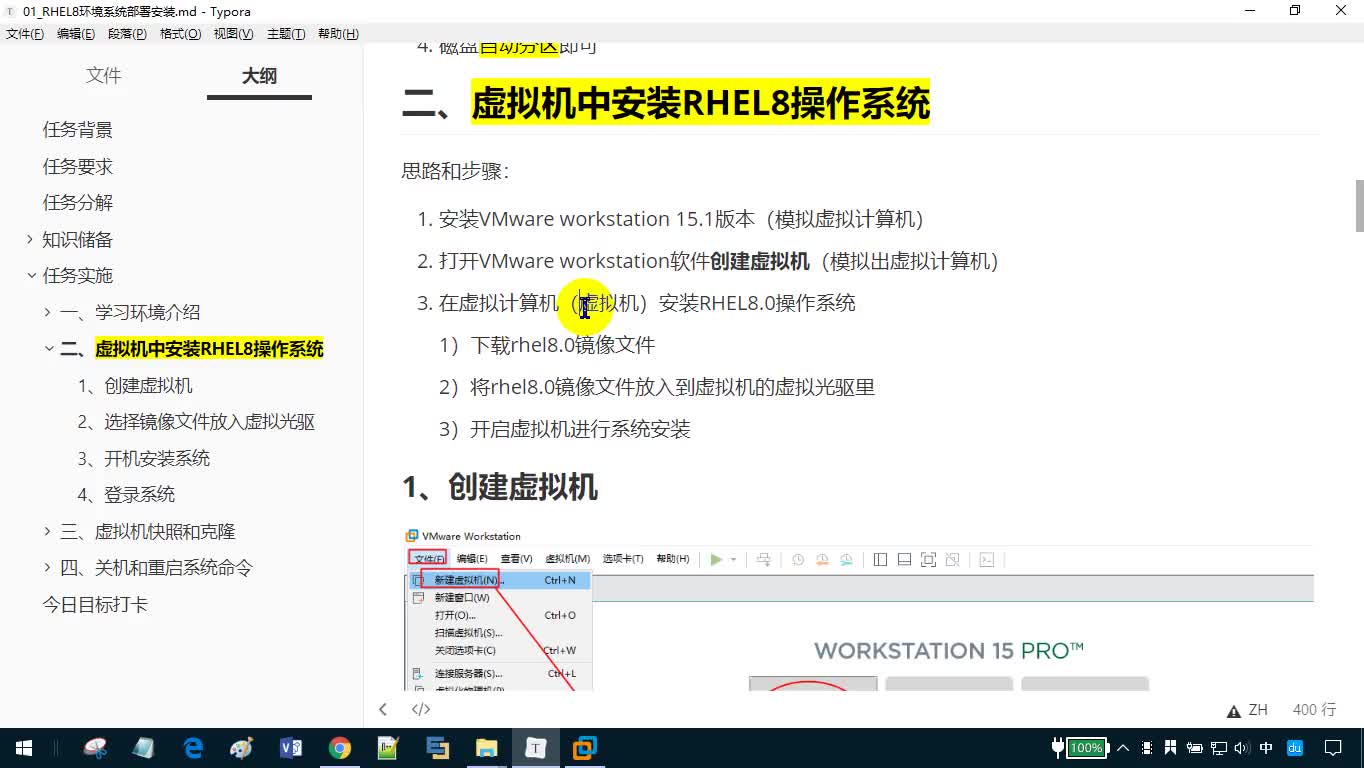Open Google Chrome from the taskbar
The image size is (1364, 768).
(340, 748)
